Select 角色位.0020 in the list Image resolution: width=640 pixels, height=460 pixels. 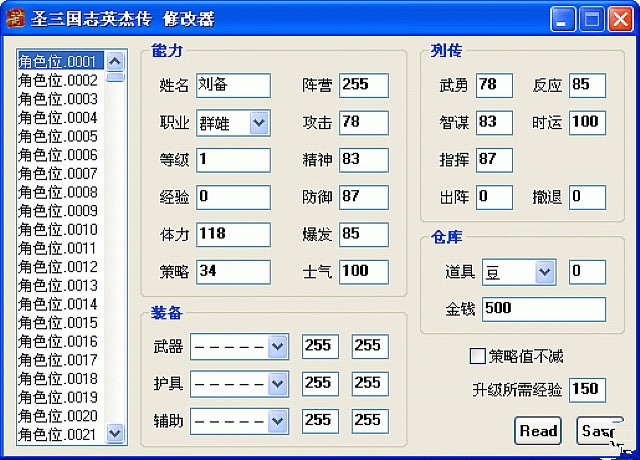[60, 416]
